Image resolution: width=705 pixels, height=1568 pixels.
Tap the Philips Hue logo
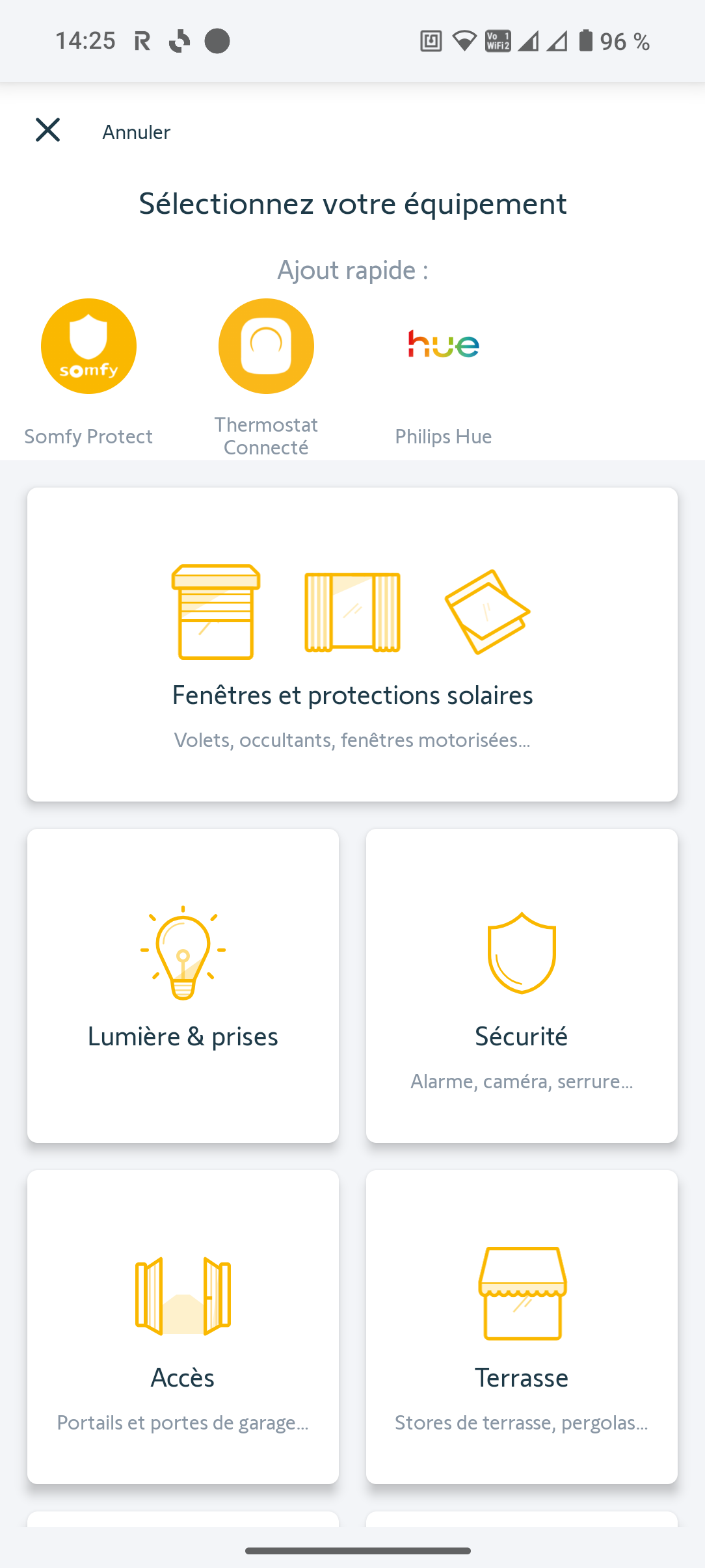click(444, 345)
